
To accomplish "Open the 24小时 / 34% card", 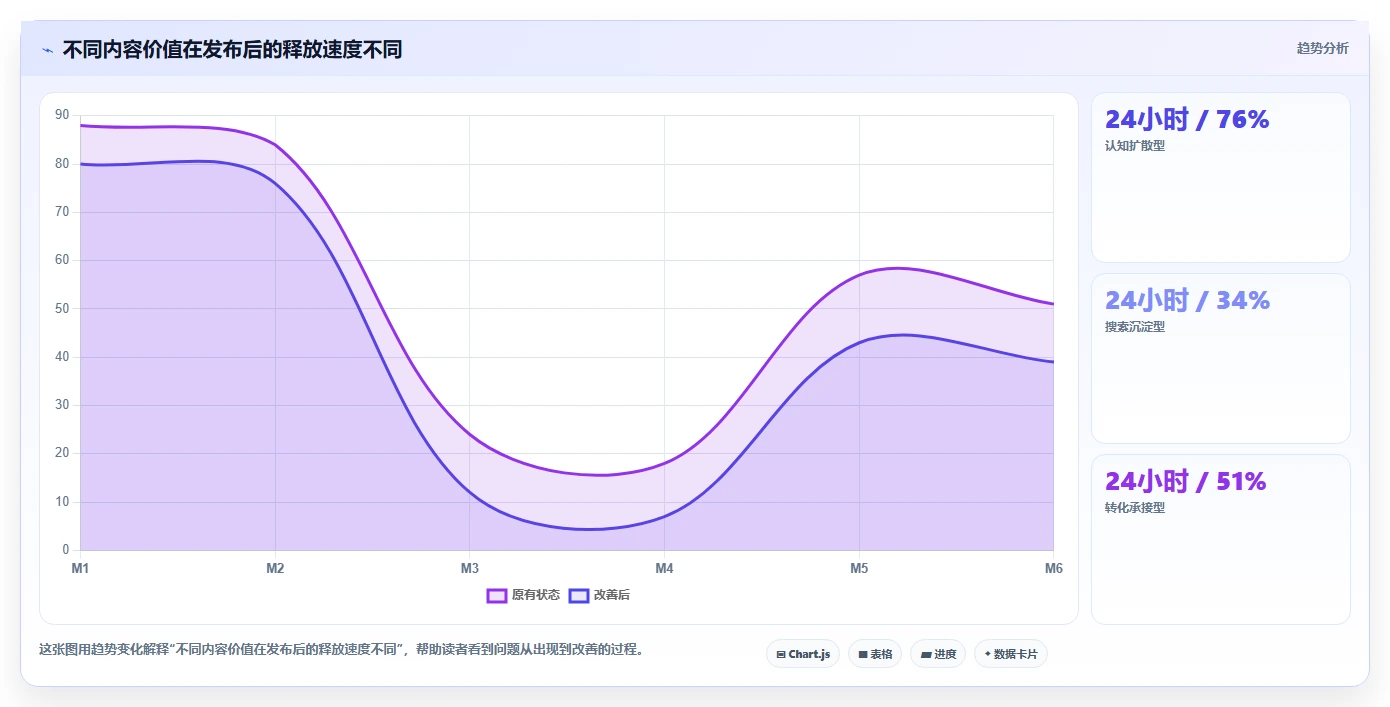I will [x=1220, y=358].
